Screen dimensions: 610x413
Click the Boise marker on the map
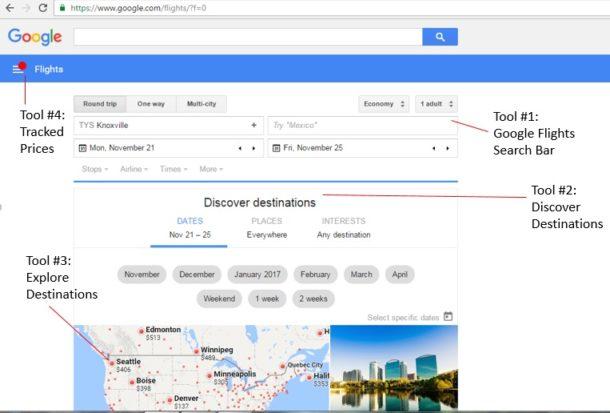pos(132,382)
